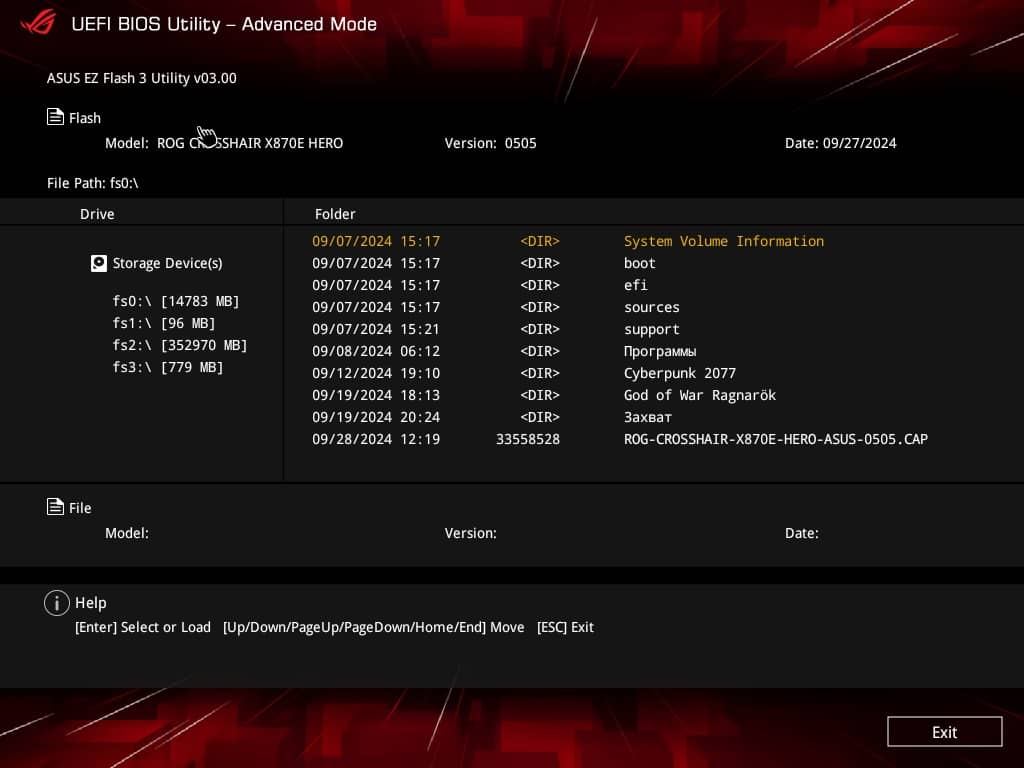
Task: Click the Drive column header
Action: click(x=97, y=214)
